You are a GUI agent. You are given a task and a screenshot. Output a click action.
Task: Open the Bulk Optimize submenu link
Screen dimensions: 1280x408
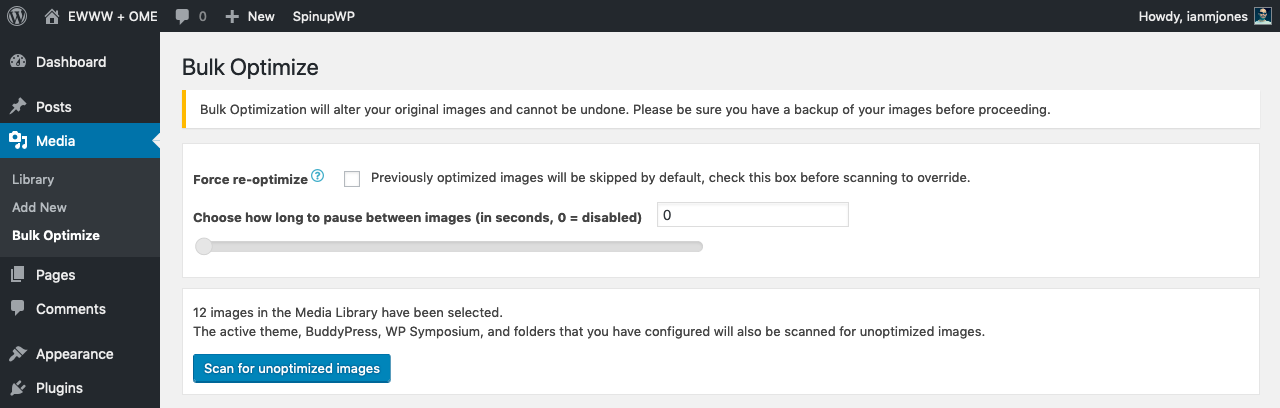click(56, 236)
